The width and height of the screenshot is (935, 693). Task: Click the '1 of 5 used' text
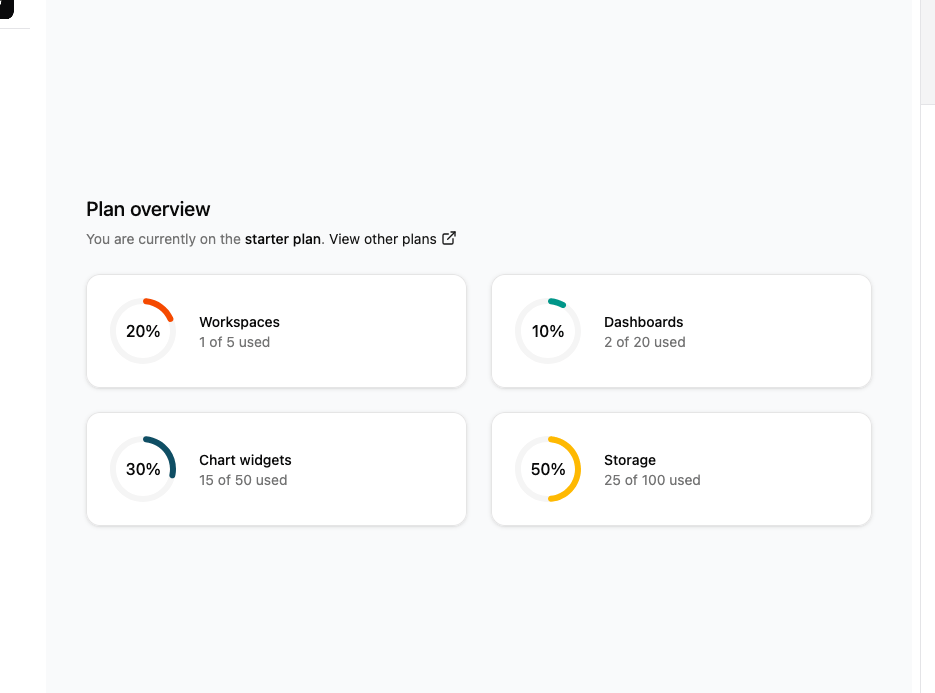coord(234,342)
